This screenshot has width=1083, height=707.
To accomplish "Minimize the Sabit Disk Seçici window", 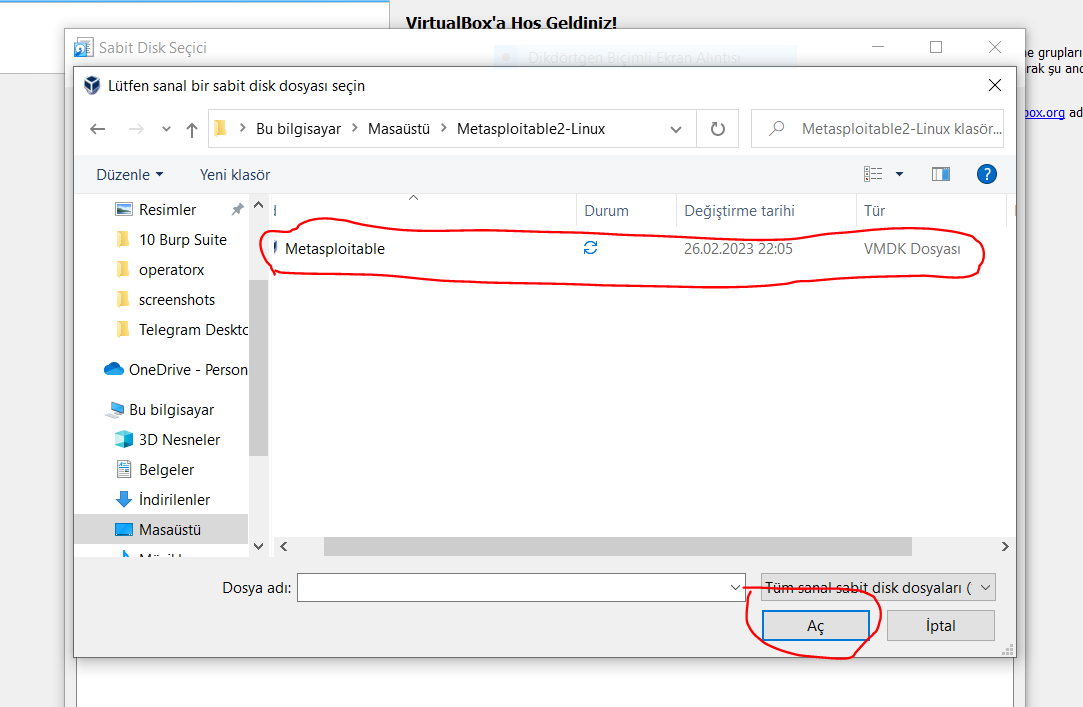I will 878,47.
